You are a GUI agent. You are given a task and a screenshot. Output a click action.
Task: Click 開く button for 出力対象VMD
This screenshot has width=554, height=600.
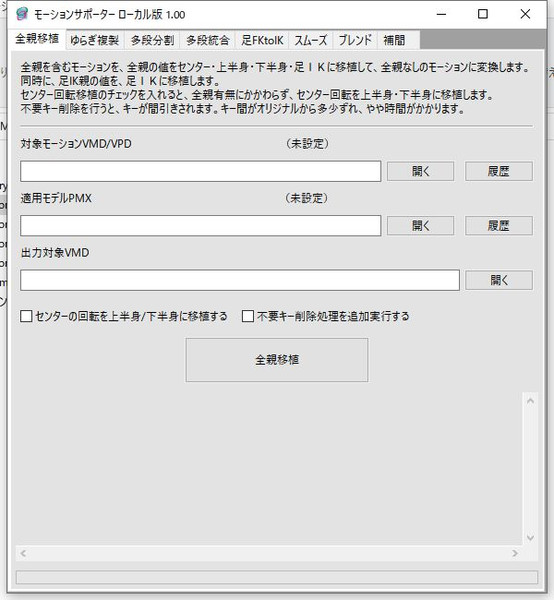point(499,280)
